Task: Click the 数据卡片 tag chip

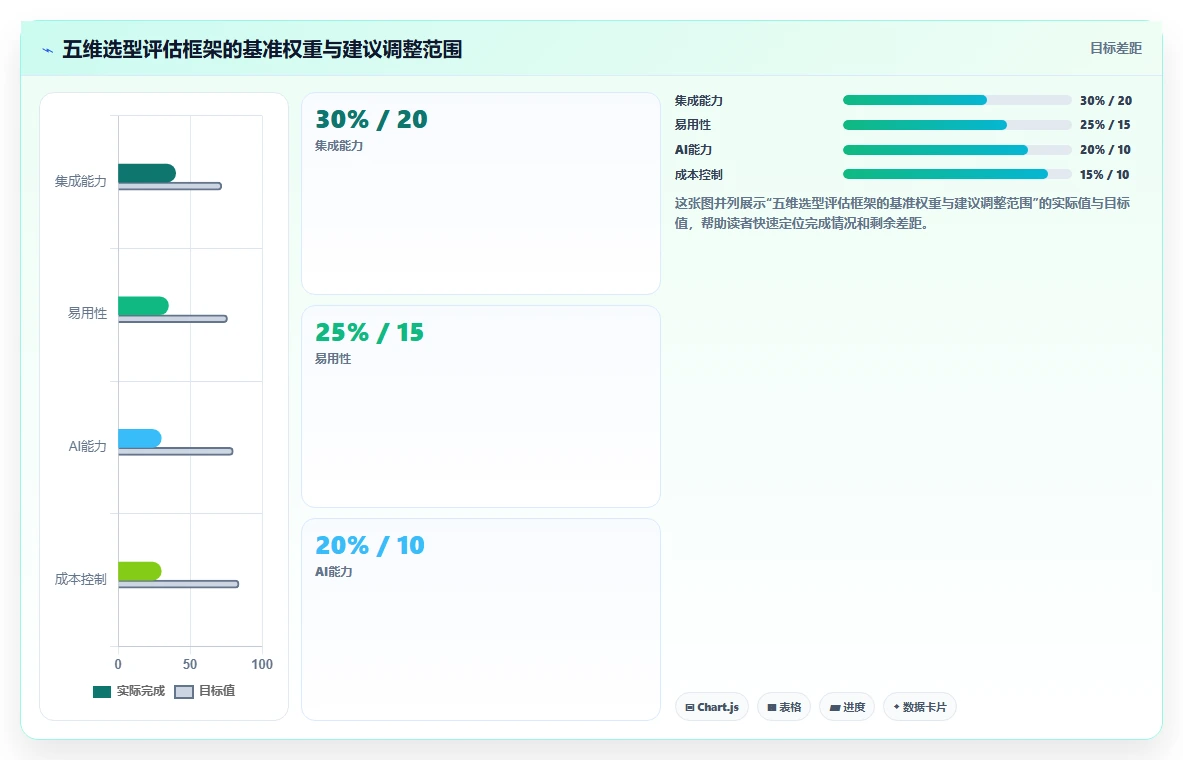Action: pyautogui.click(x=920, y=707)
